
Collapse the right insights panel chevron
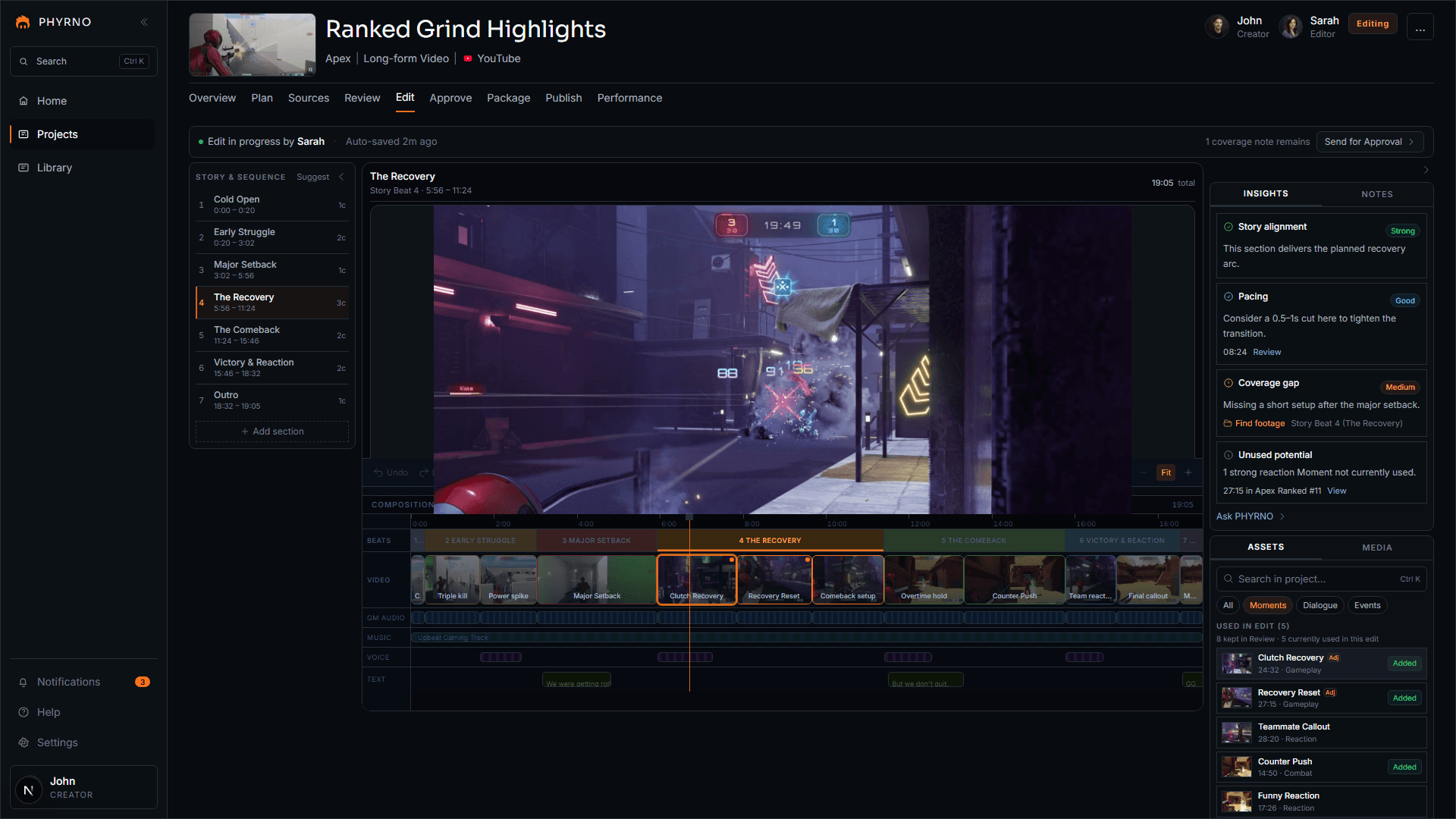[1426, 170]
